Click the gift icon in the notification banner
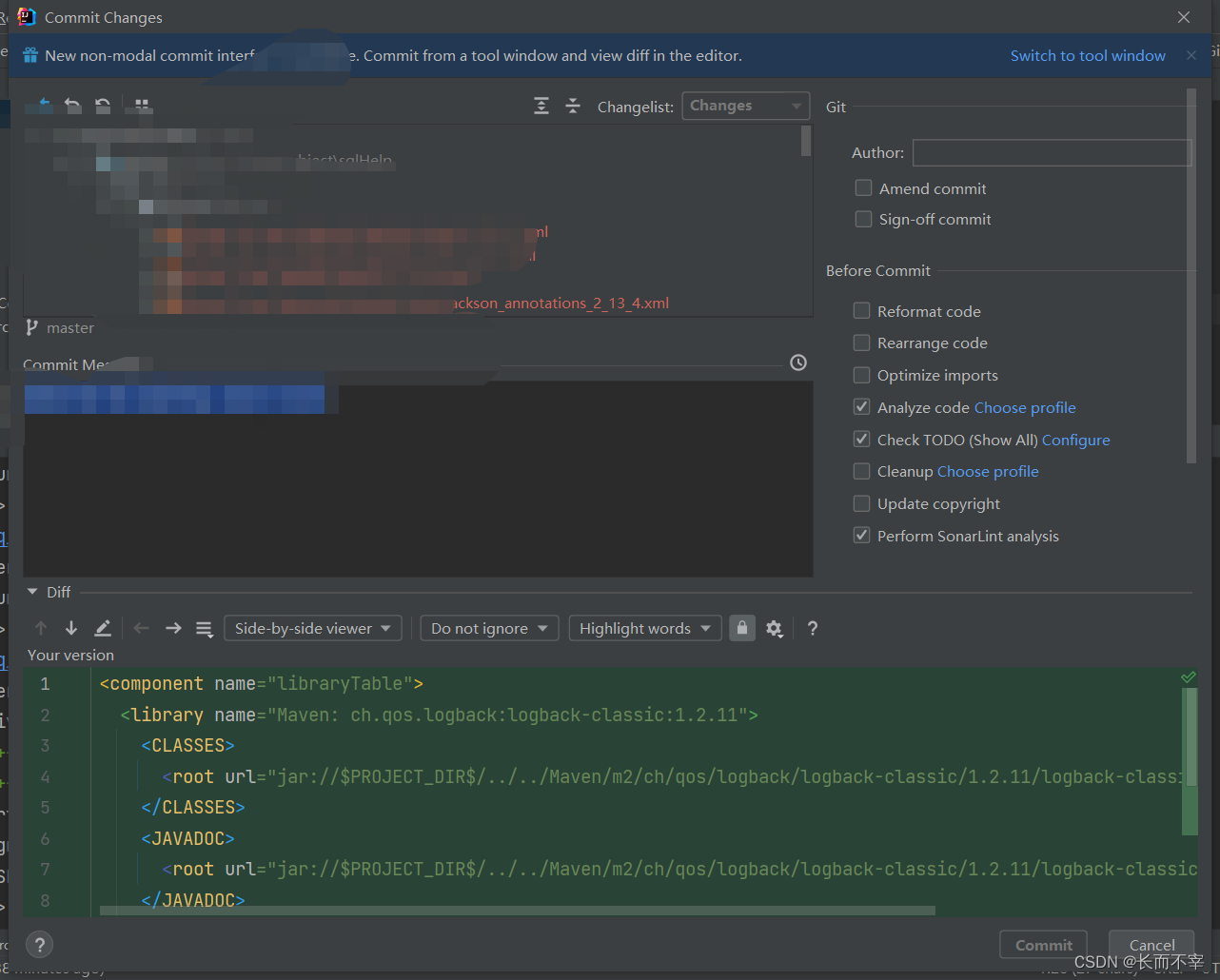Image resolution: width=1220 pixels, height=980 pixels. point(30,55)
